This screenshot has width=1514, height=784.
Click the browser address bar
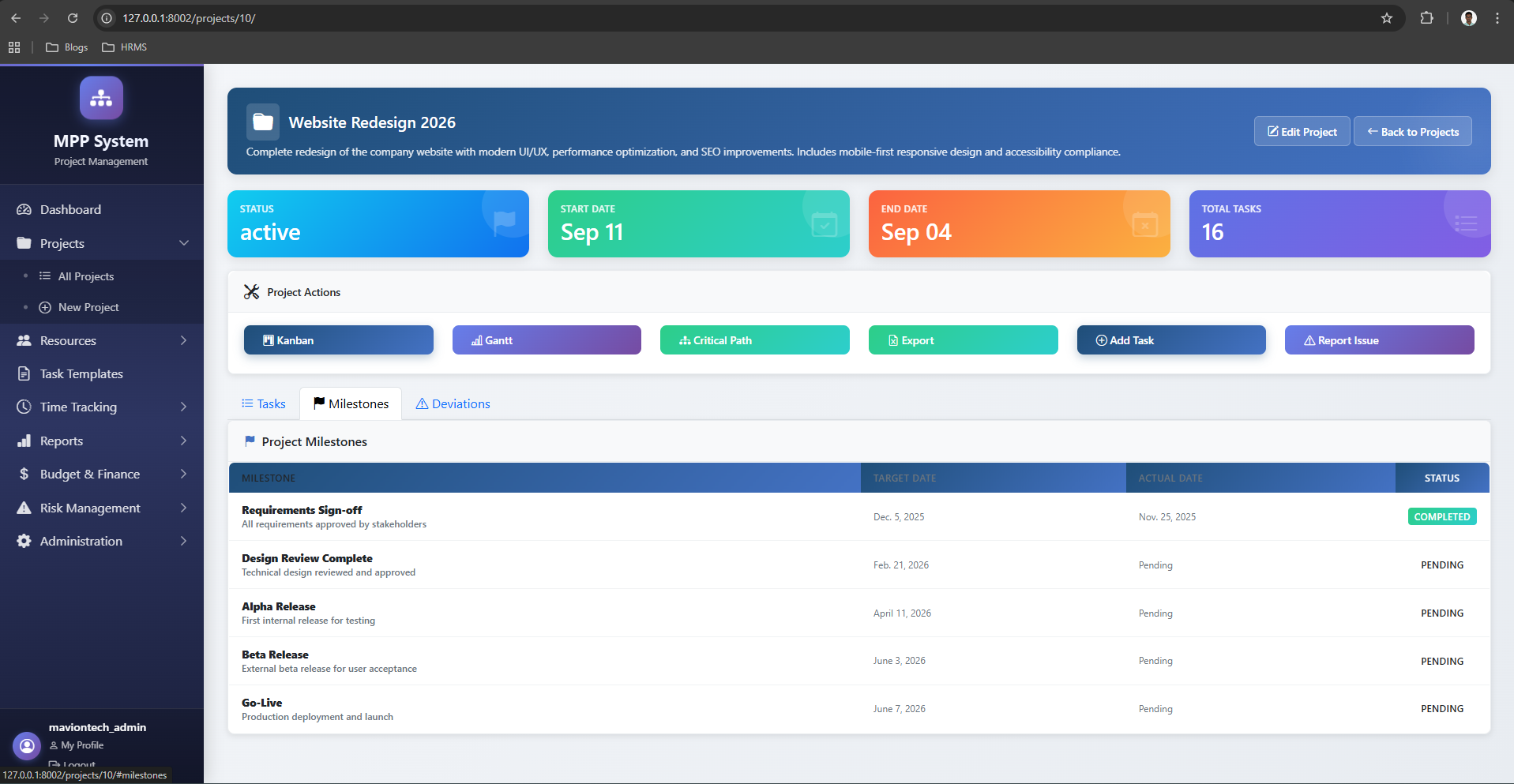point(711,18)
